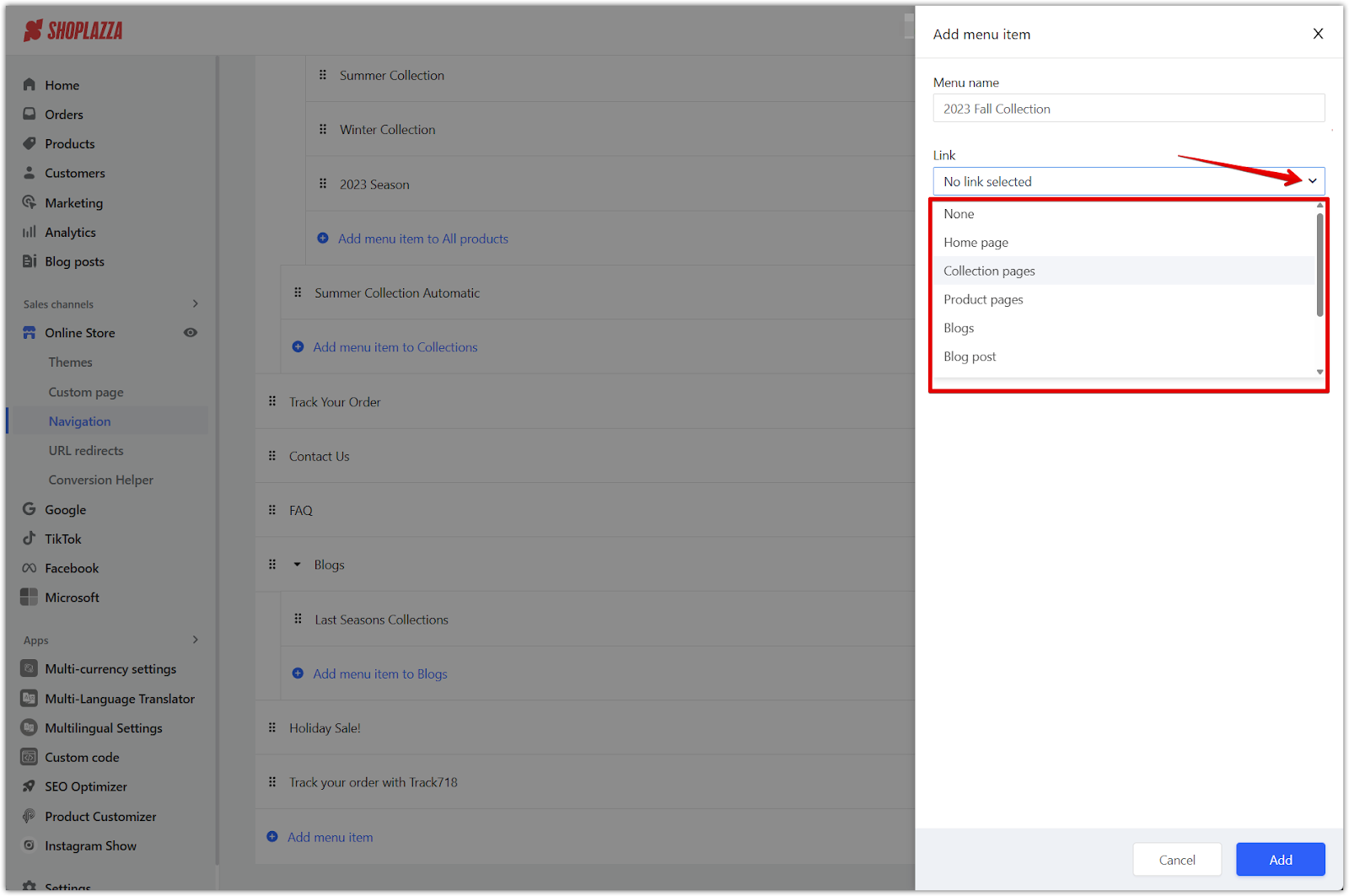Click the Analytics chart icon
The width and height of the screenshot is (1349, 896).
click(x=30, y=232)
